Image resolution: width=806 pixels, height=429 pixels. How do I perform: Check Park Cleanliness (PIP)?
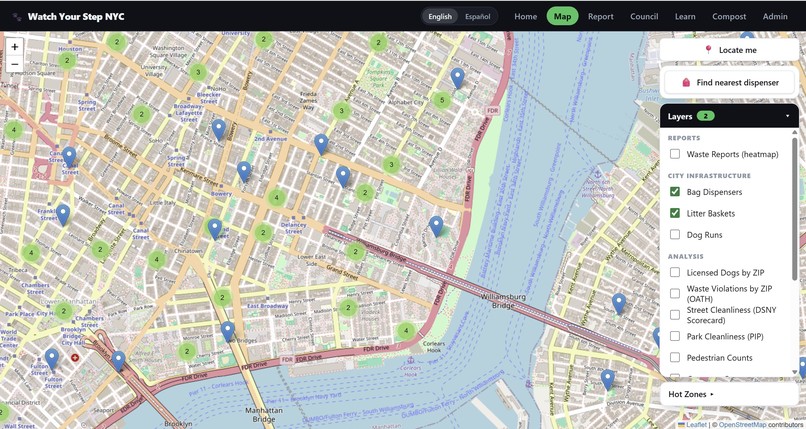pos(675,336)
